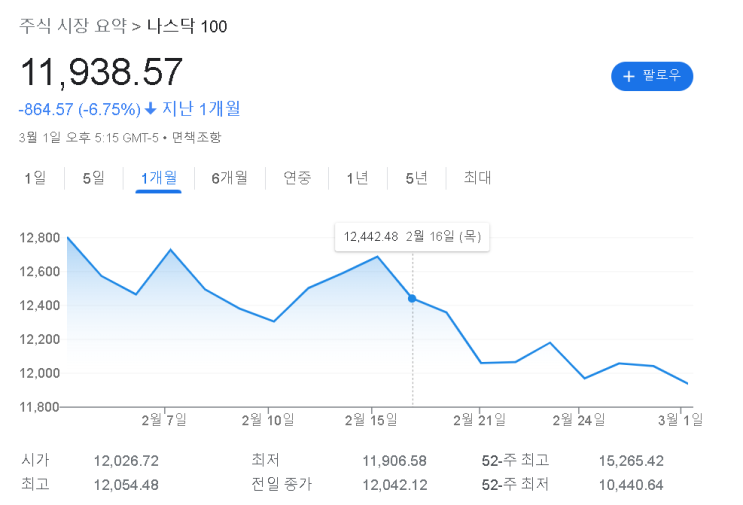Click the 2월 21일 axis label
Viewport: 743px width, 505px height.
481,420
